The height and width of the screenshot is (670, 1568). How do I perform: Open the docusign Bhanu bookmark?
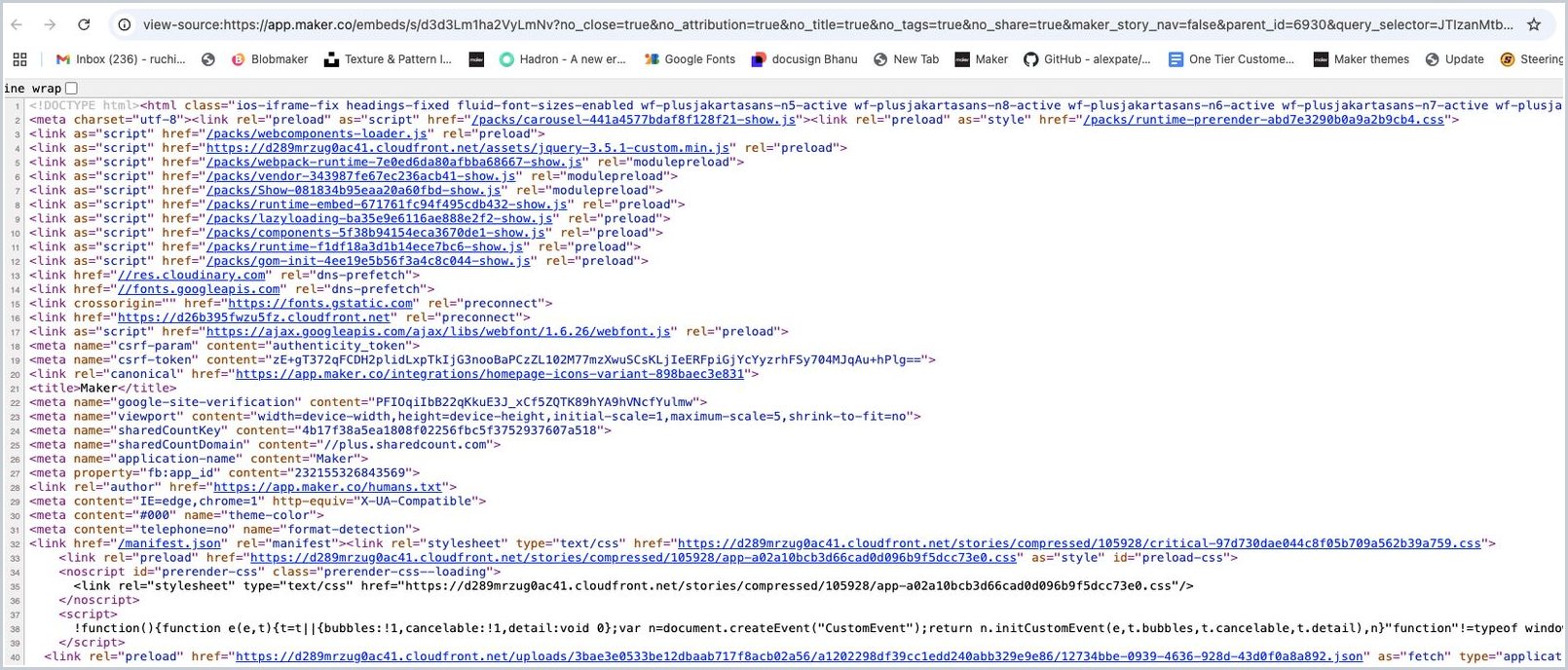point(804,59)
